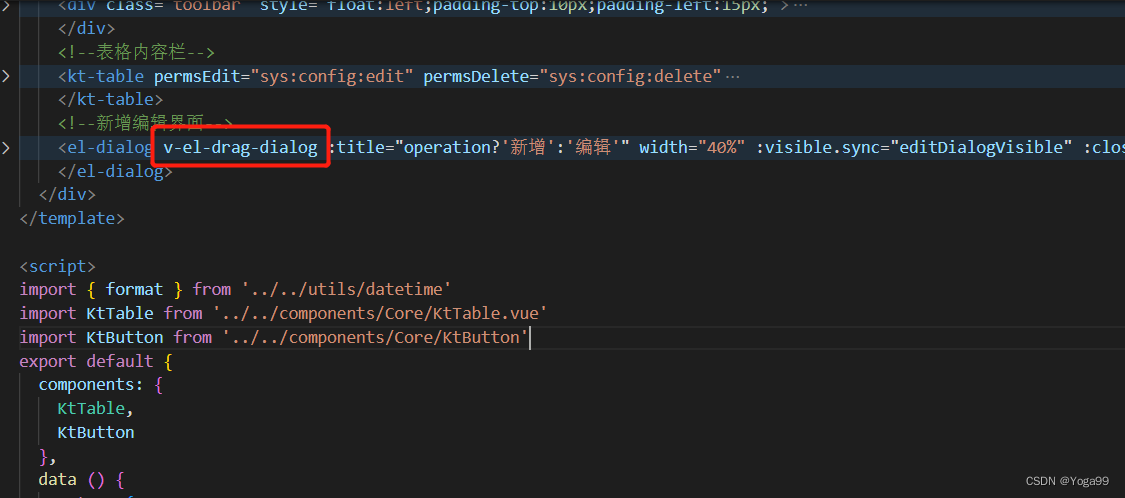Click the "sys:config:delete" value
Image resolution: width=1125 pixels, height=498 pixels.
(x=629, y=76)
